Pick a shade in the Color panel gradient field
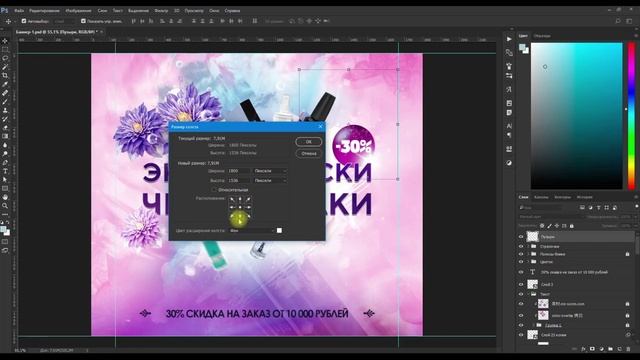 pos(576,116)
